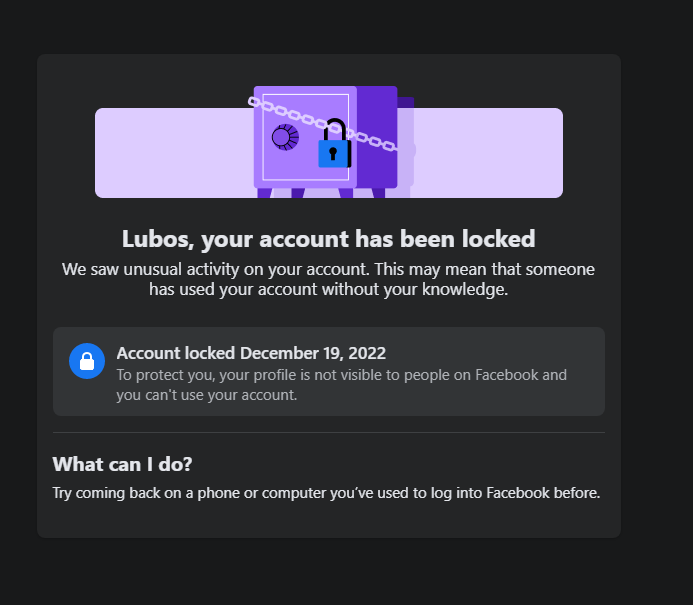Click the safe's round dial knob

click(285, 137)
